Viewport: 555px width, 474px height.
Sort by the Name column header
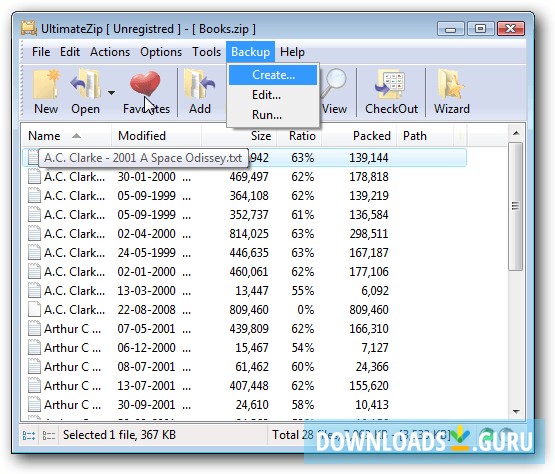(67, 136)
